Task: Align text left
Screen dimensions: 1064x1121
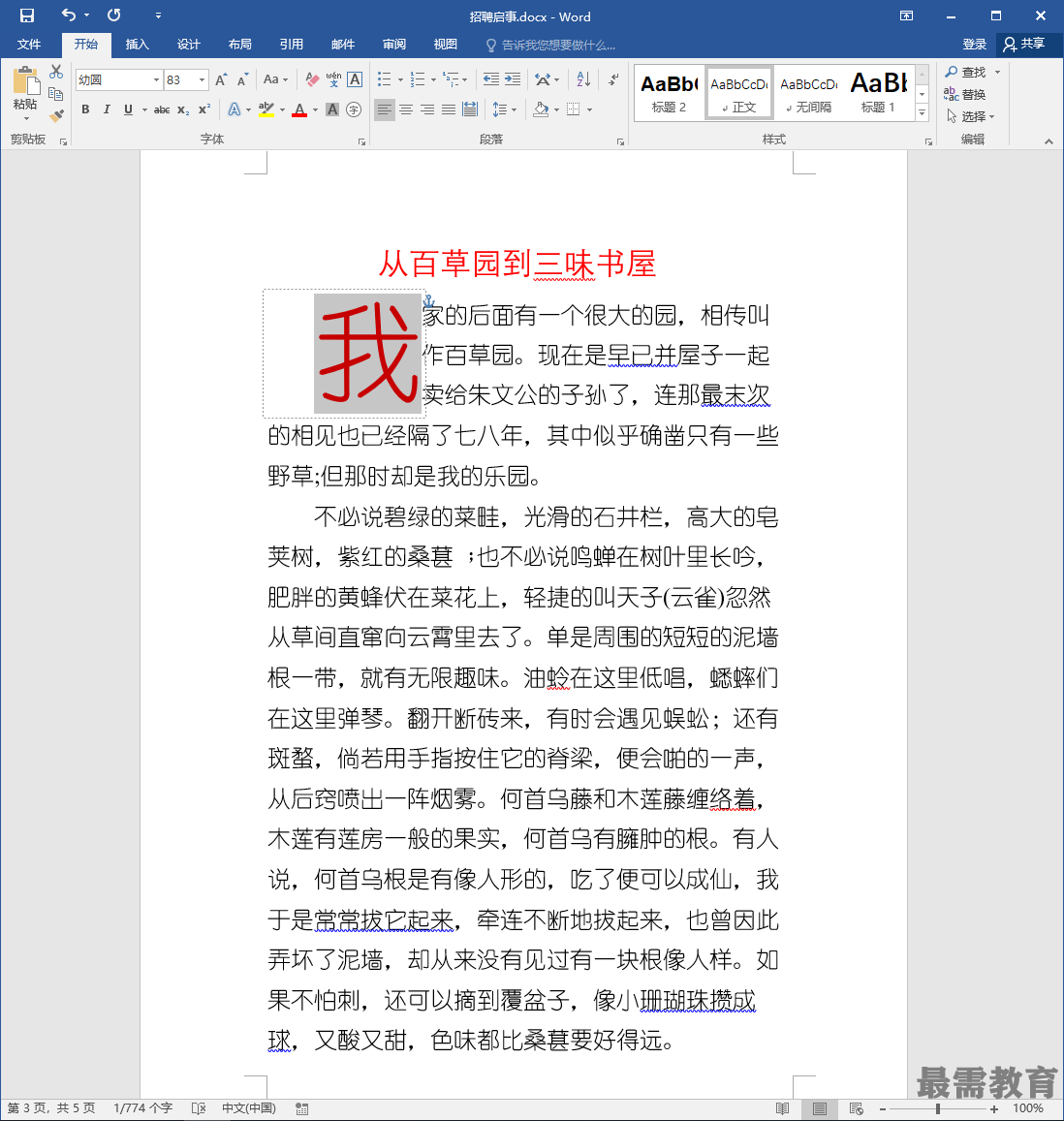Action: 385,109
